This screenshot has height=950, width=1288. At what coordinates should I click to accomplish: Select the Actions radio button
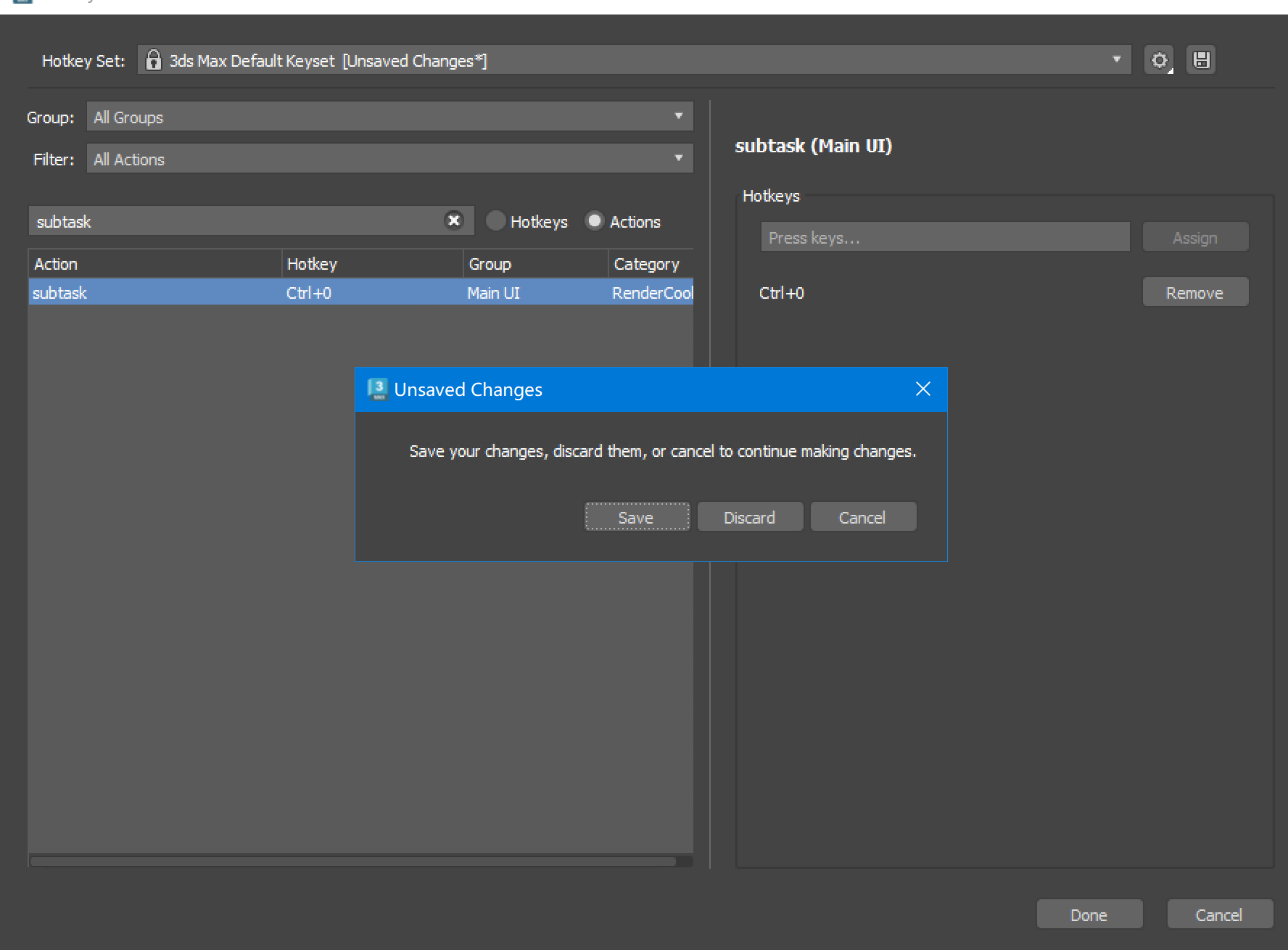pyautogui.click(x=595, y=221)
